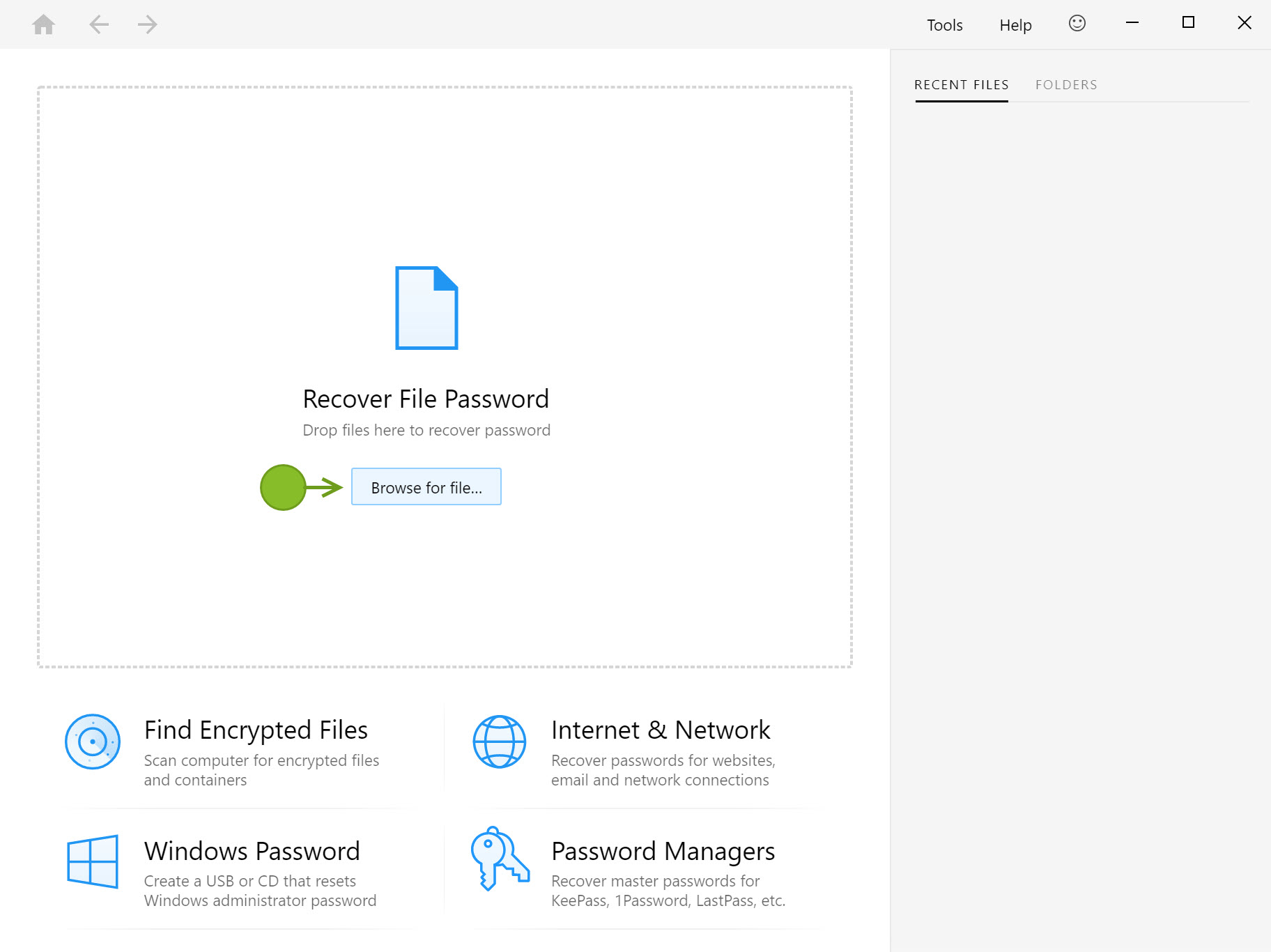This screenshot has width=1271, height=952.
Task: Start Windows Password reset USB creation
Action: click(252, 851)
